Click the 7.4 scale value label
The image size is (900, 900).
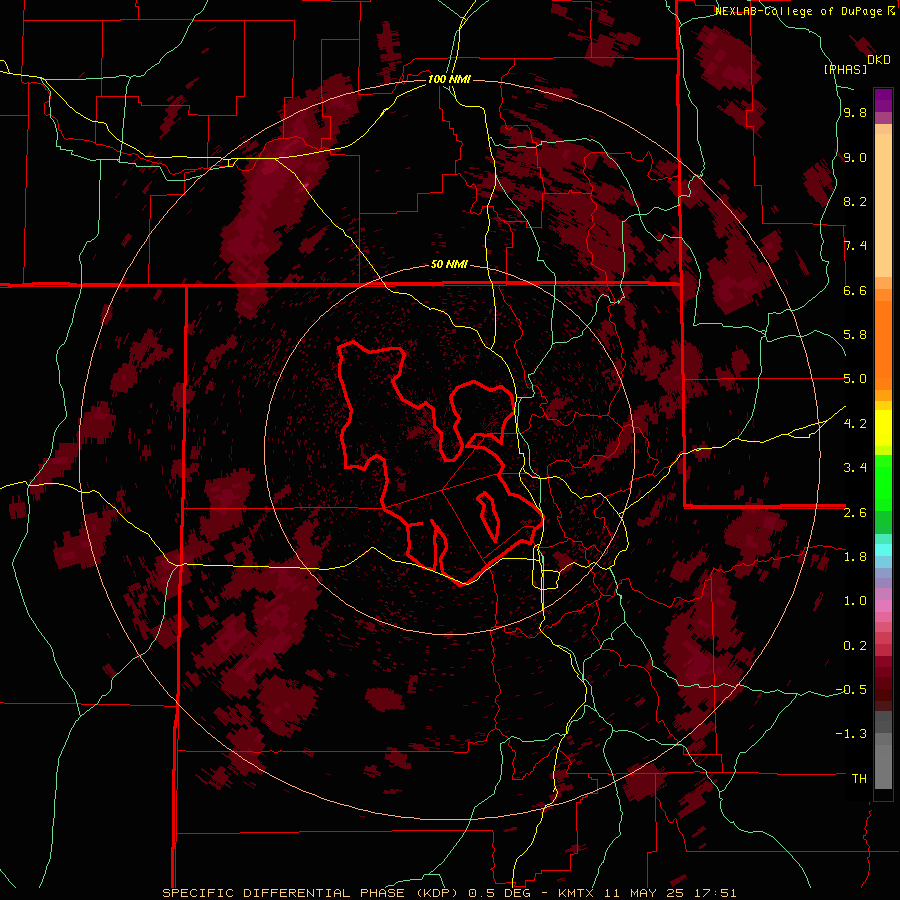pos(855,246)
